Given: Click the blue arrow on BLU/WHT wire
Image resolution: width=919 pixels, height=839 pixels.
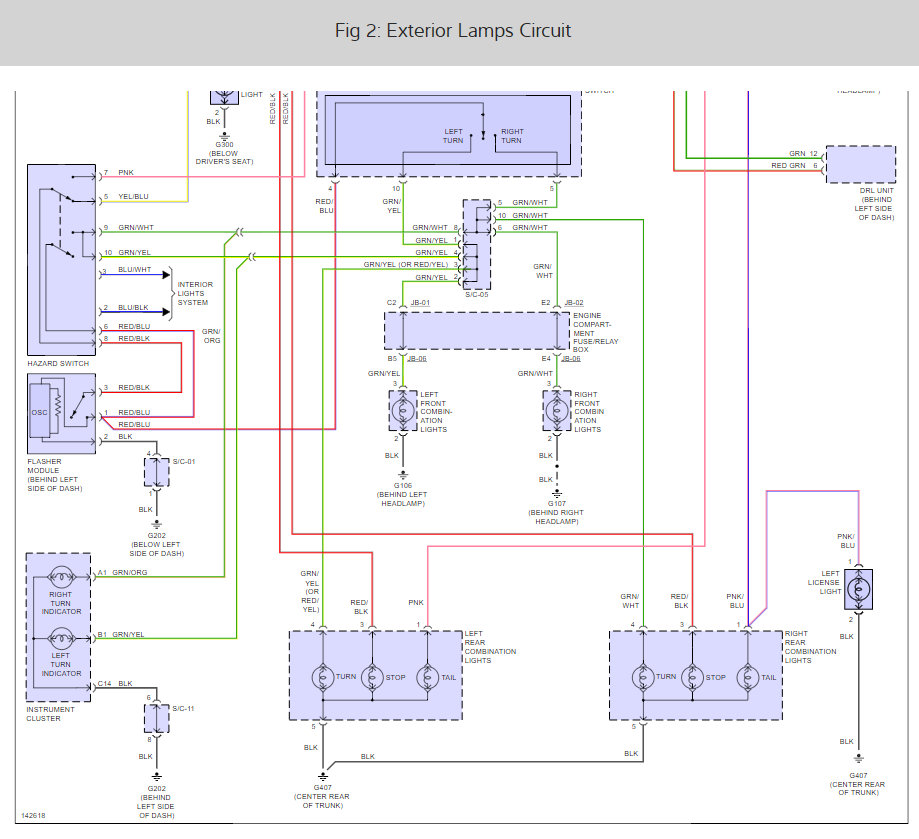Looking at the screenshot, I should point(166,274).
